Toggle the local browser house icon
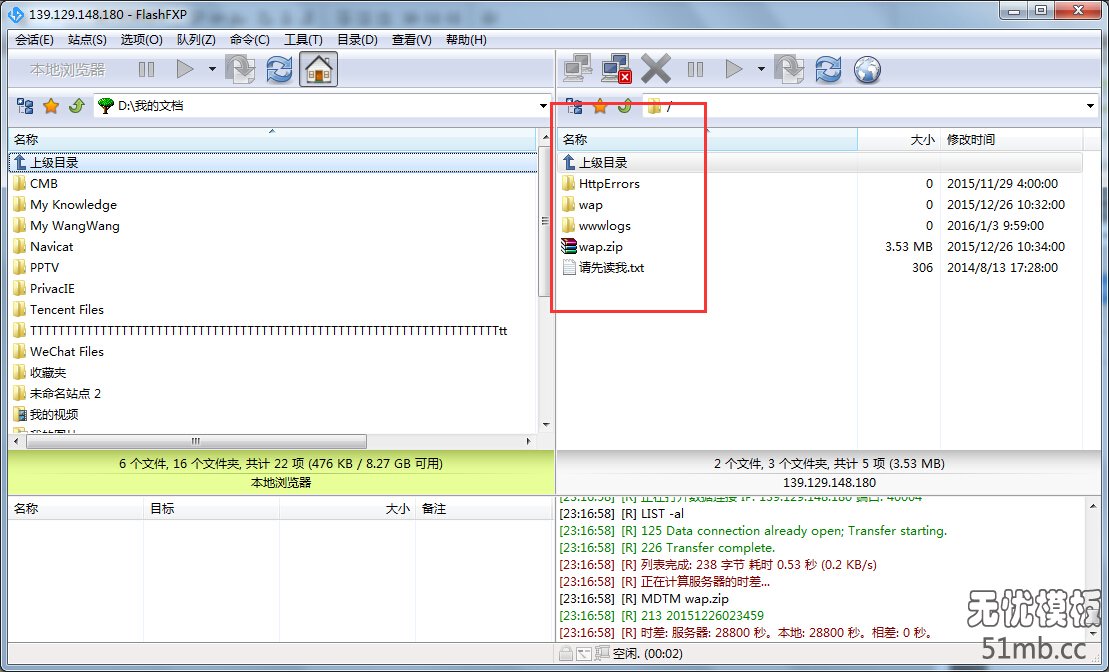The height and width of the screenshot is (672, 1109). 318,69
